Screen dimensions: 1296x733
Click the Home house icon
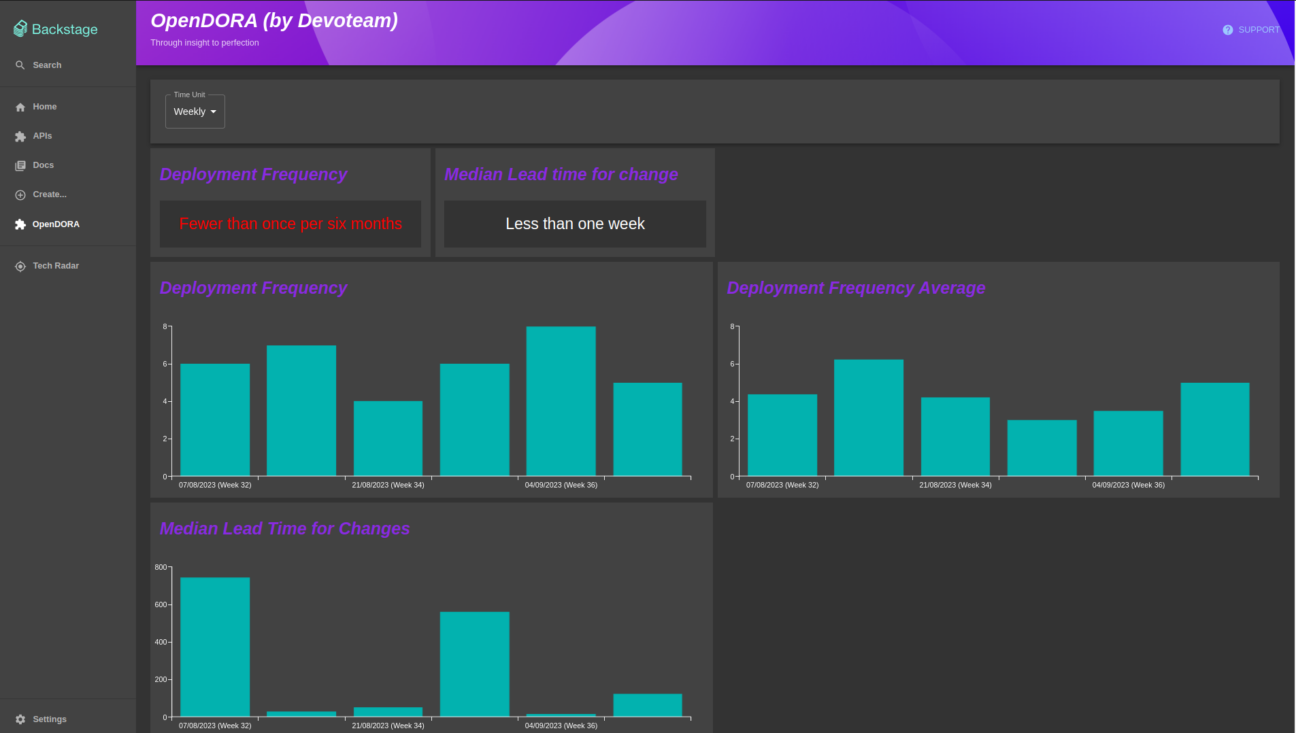click(20, 107)
